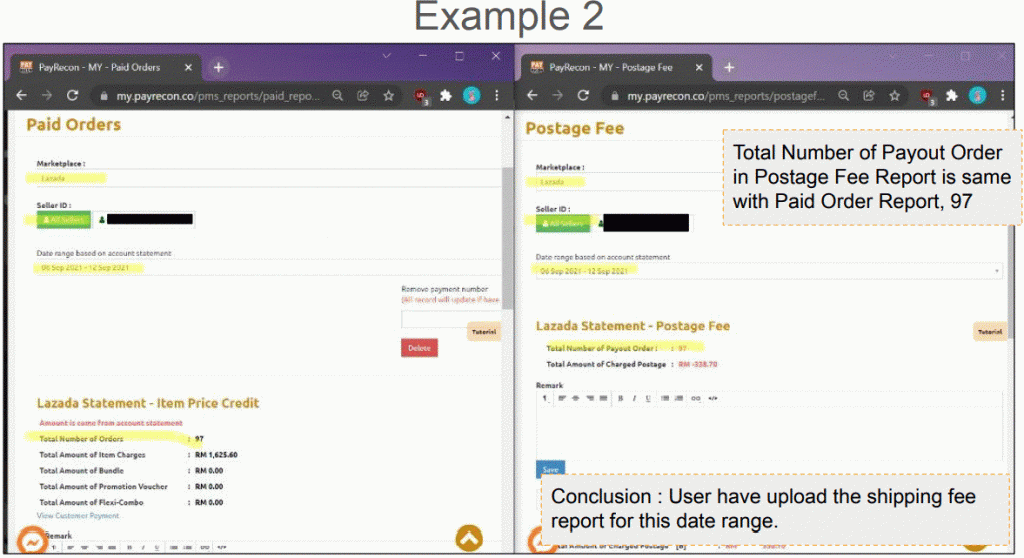Insert ordered list in Postage Fee remark editor
This screenshot has width=1024, height=558.
(679, 398)
